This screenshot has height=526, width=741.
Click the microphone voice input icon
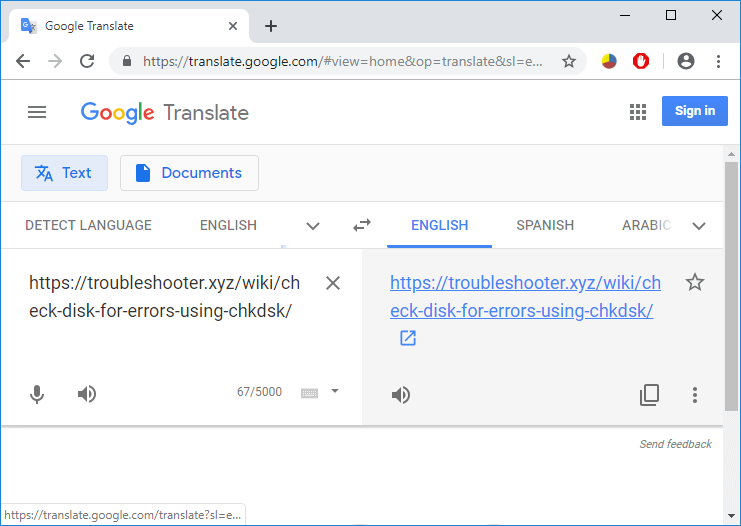tap(37, 394)
